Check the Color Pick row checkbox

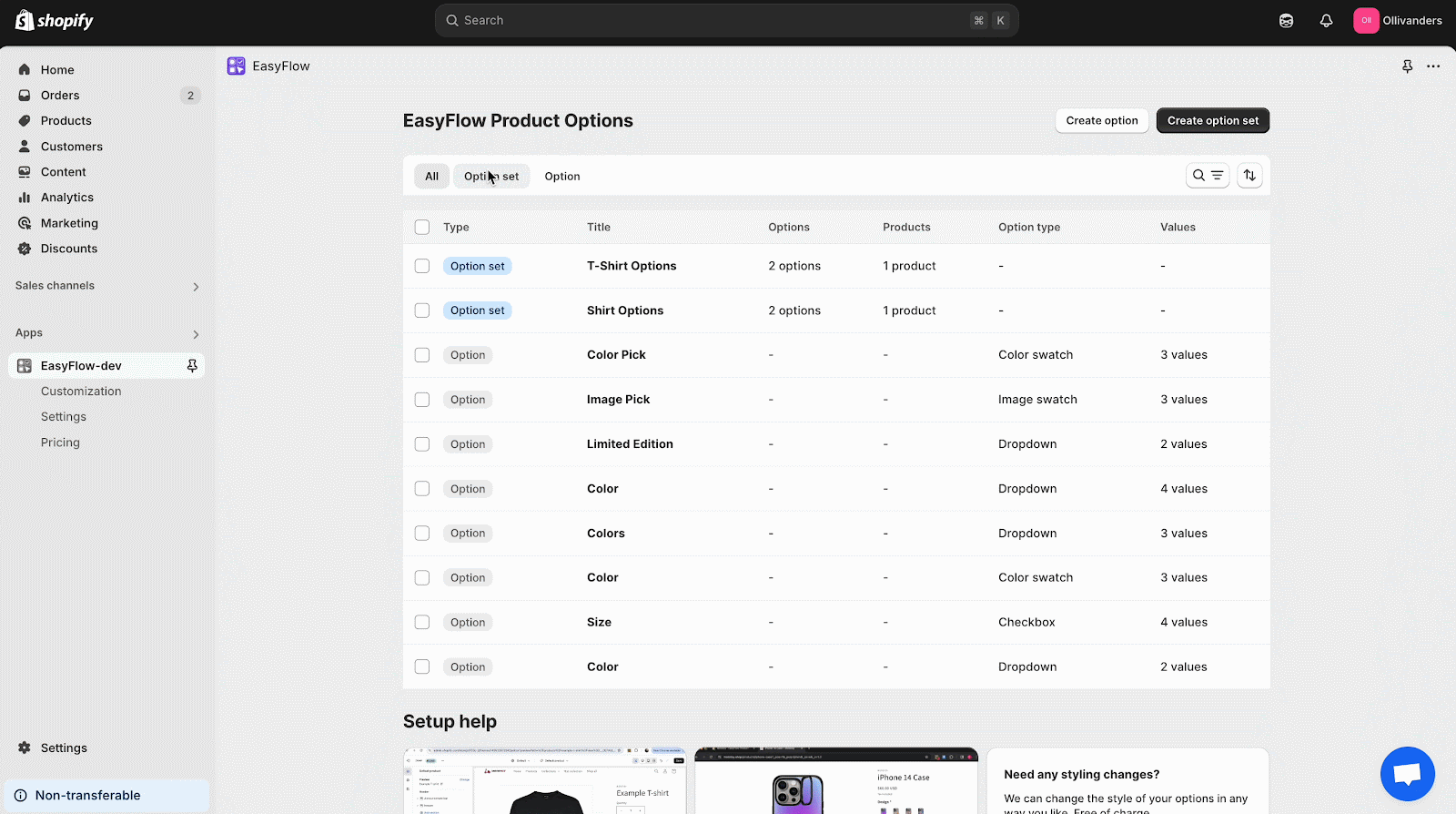(x=422, y=355)
